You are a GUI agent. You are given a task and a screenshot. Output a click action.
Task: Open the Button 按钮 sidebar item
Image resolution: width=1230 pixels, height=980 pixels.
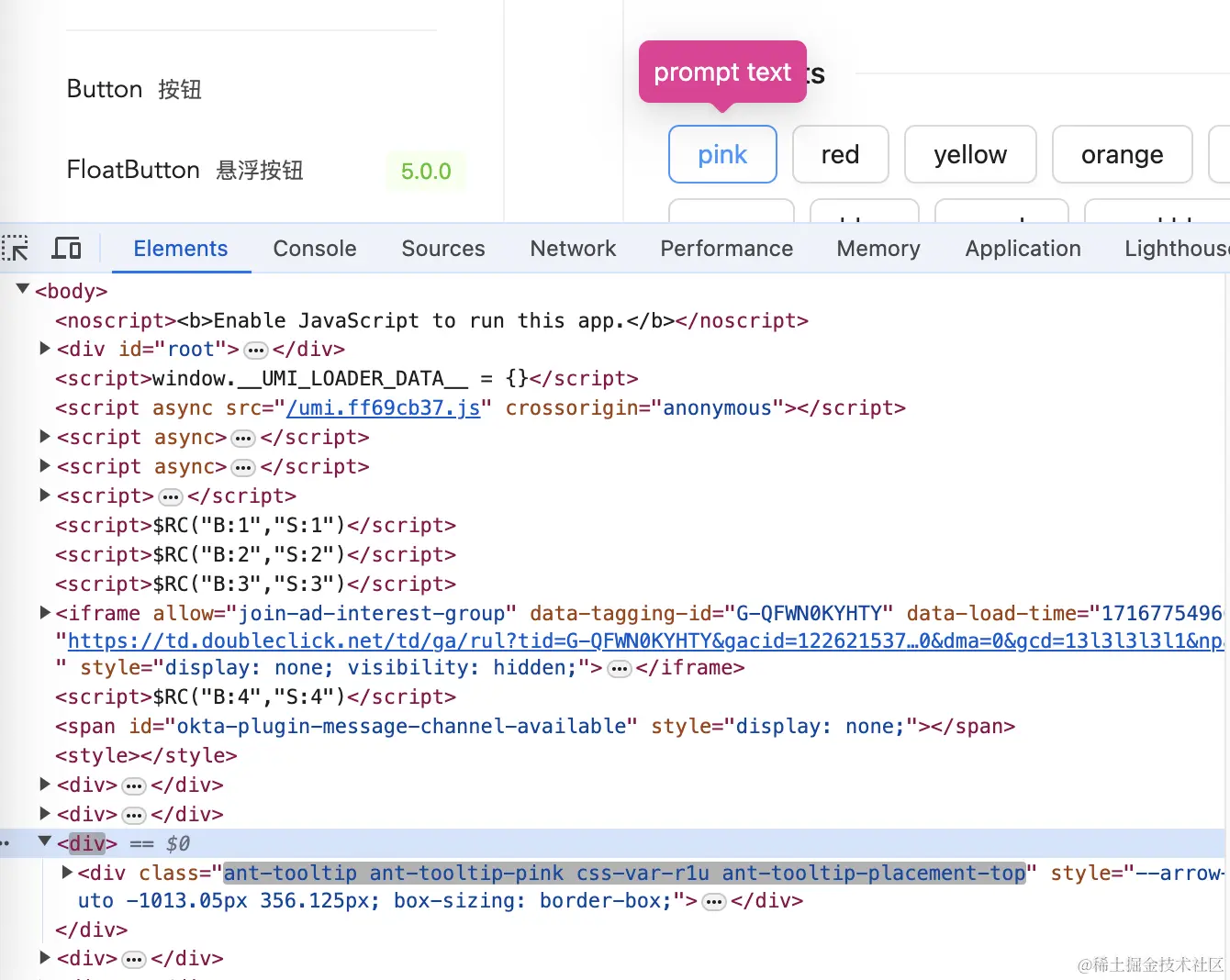(134, 89)
